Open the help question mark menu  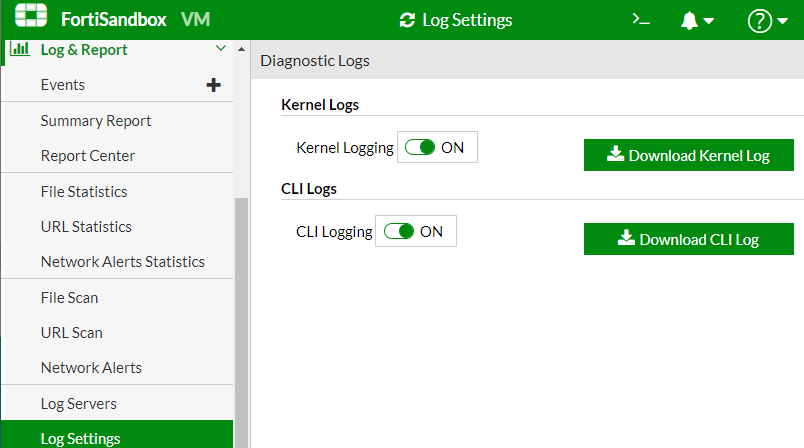click(767, 21)
